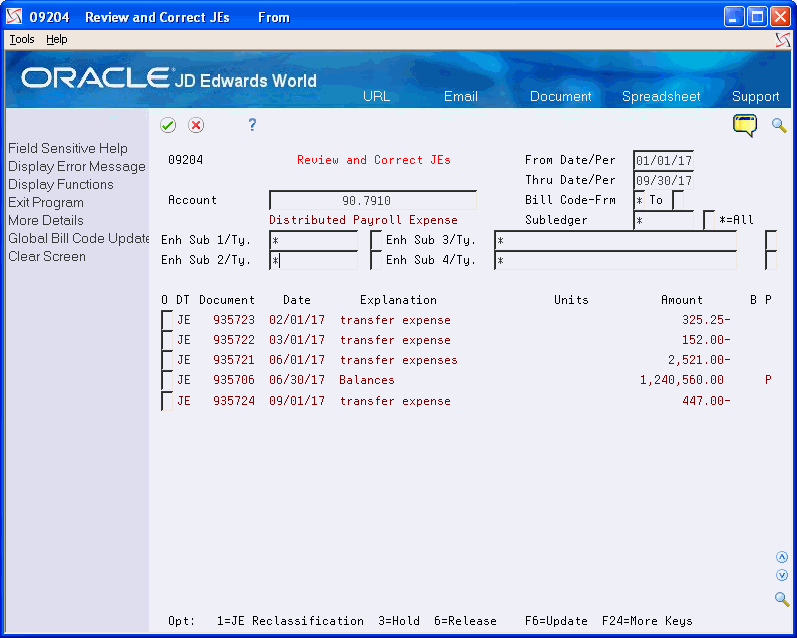The image size is (797, 638).
Task: Click the Enh Sub 1 type small field
Action: pos(376,240)
